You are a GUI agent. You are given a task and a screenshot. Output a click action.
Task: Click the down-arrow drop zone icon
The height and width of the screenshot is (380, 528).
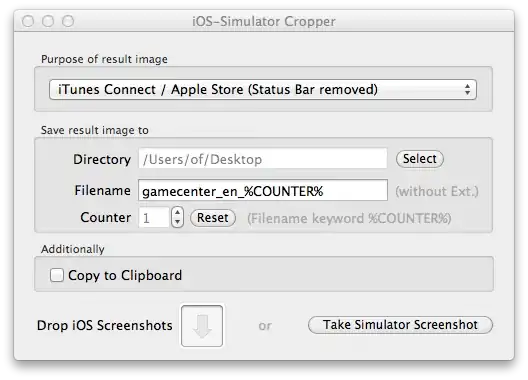pyautogui.click(x=202, y=326)
